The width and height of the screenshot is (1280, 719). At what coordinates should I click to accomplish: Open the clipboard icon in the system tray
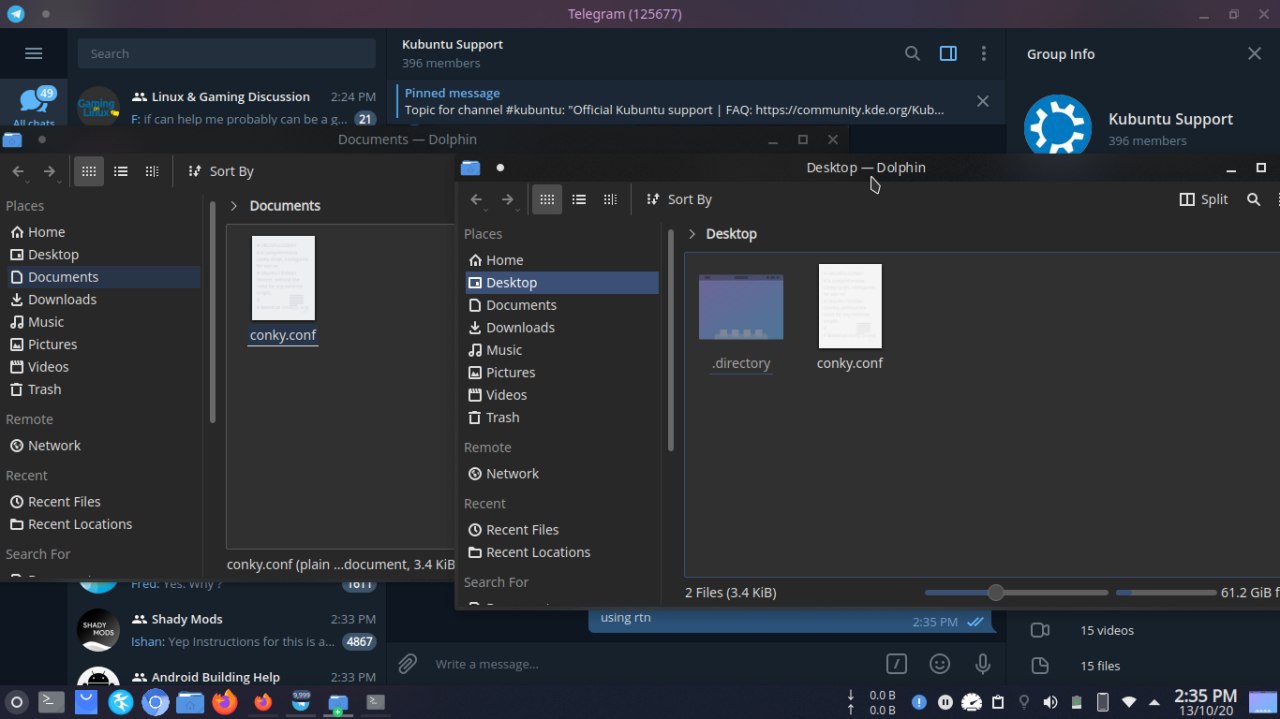tap(997, 702)
